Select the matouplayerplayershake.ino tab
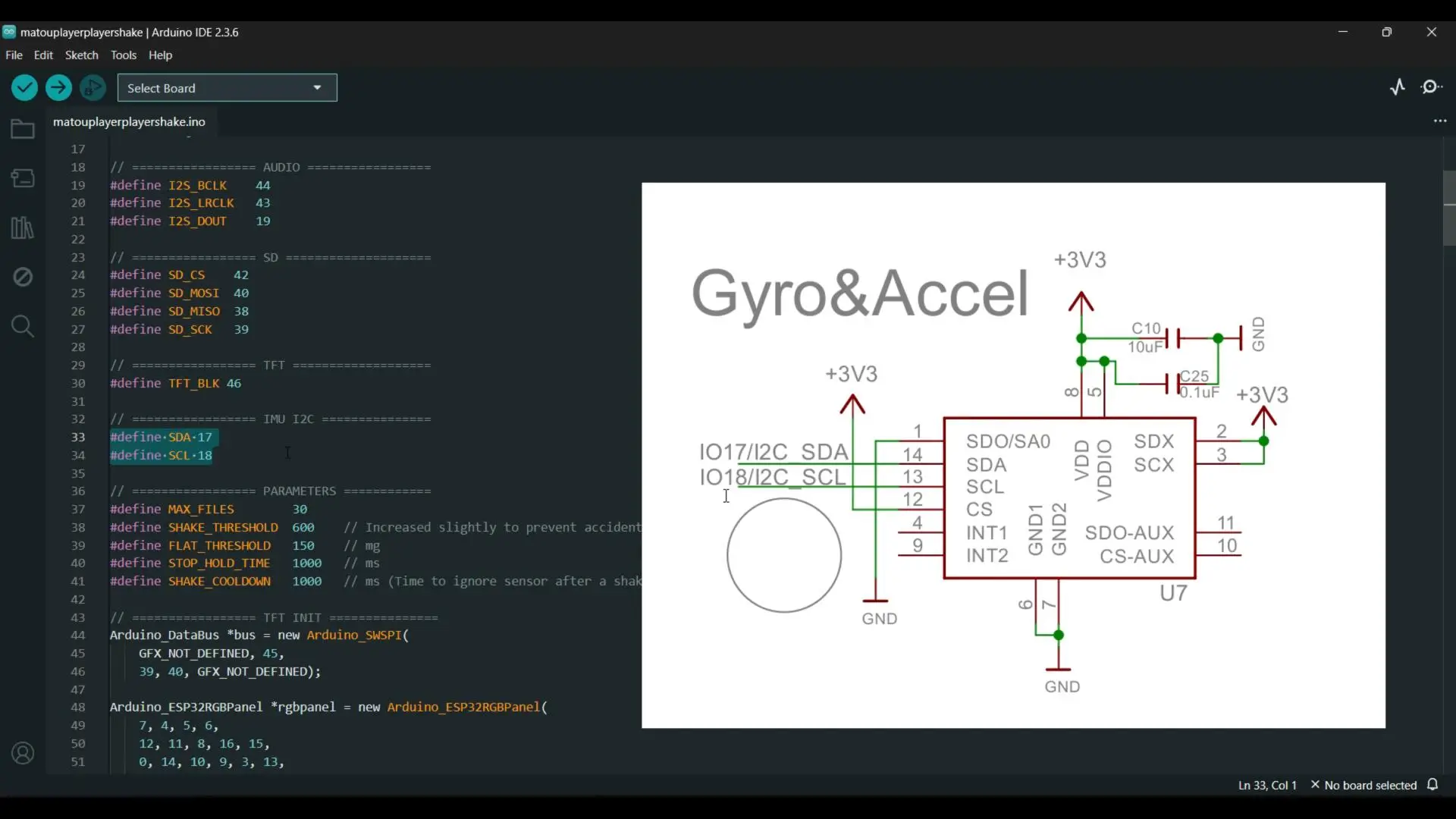 point(129,121)
